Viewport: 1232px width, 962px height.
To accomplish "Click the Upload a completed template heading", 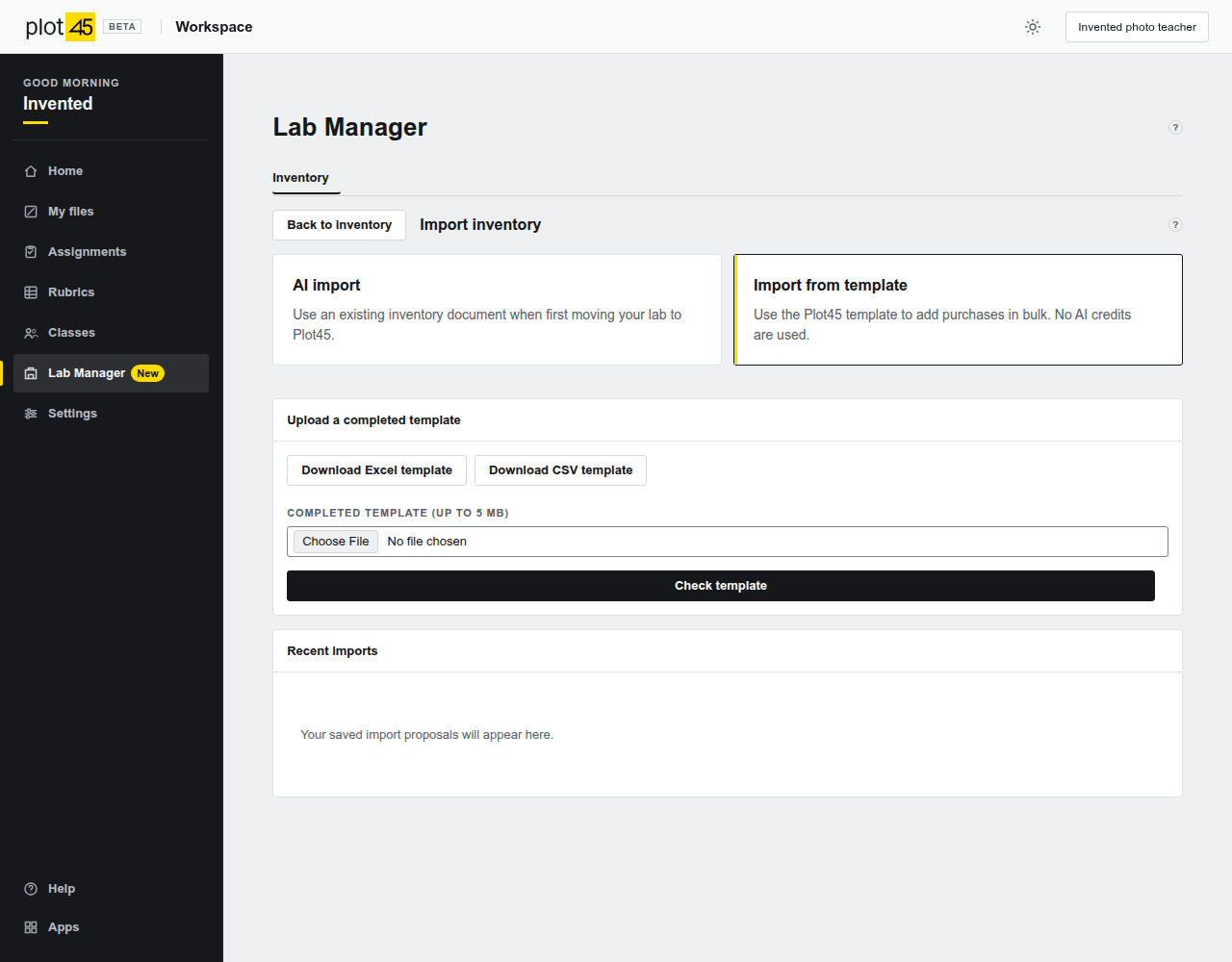I will point(373,420).
